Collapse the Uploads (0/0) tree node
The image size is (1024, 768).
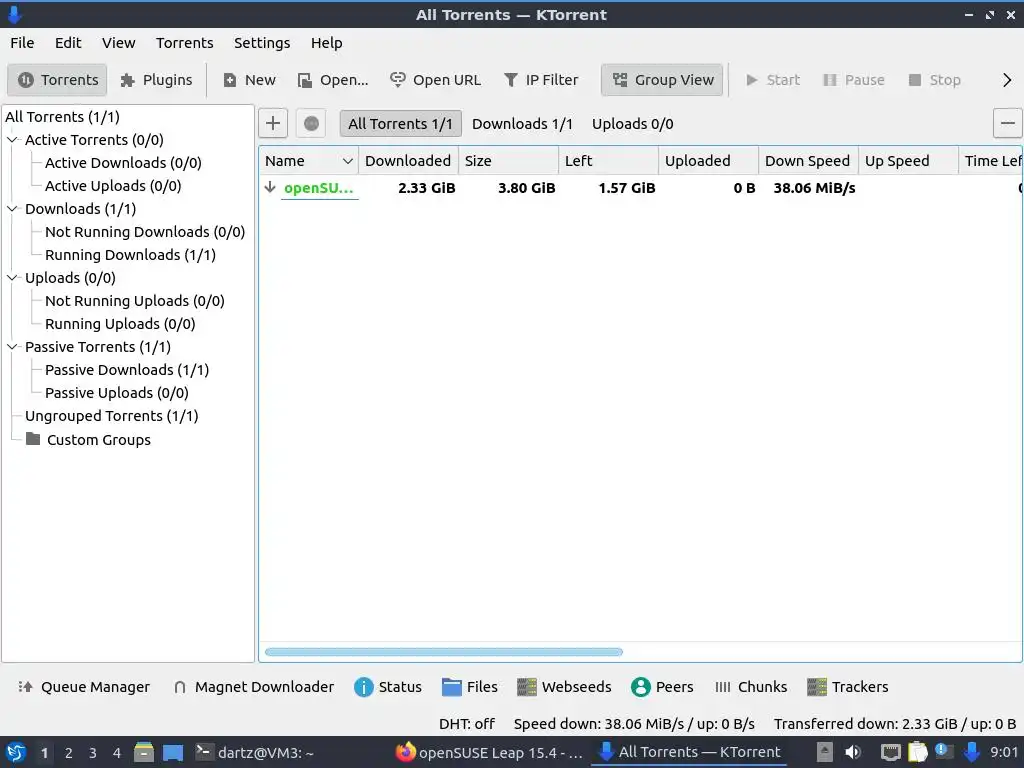(12, 278)
